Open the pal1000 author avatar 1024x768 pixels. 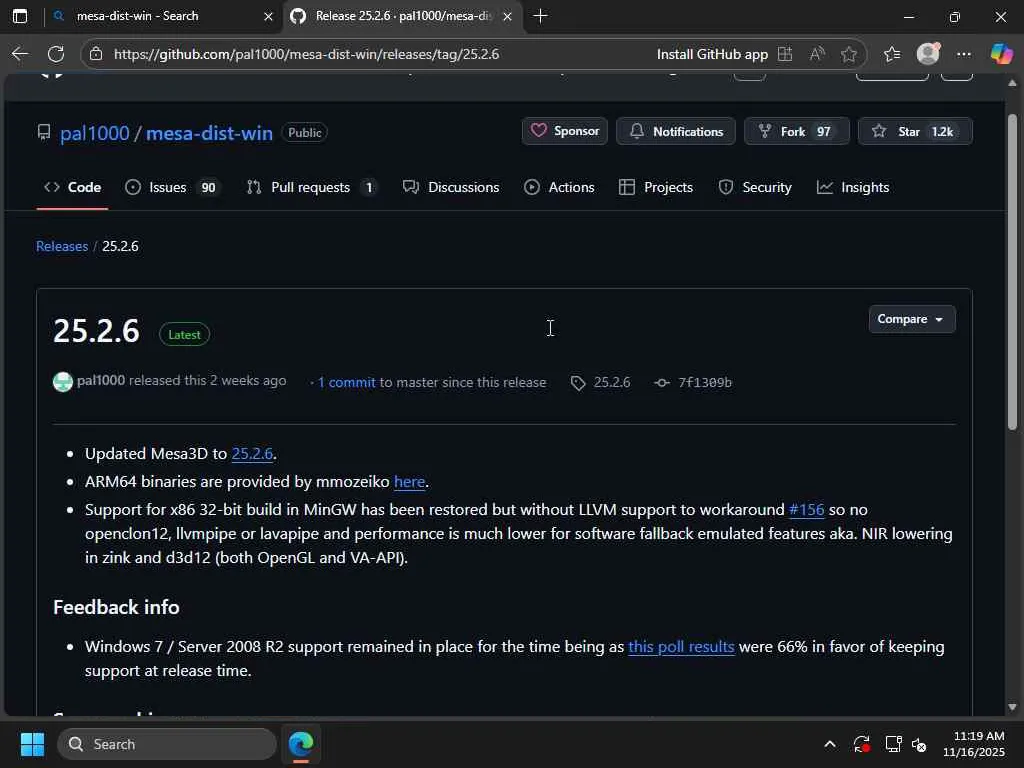63,381
